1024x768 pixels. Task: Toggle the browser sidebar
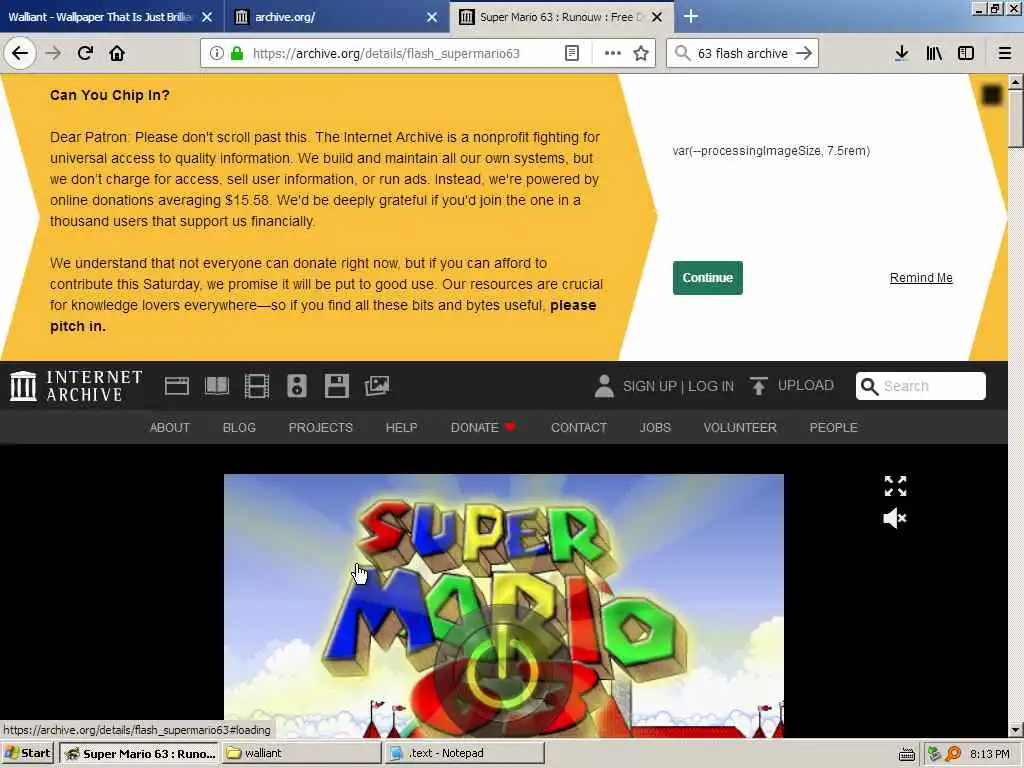pyautogui.click(x=966, y=54)
